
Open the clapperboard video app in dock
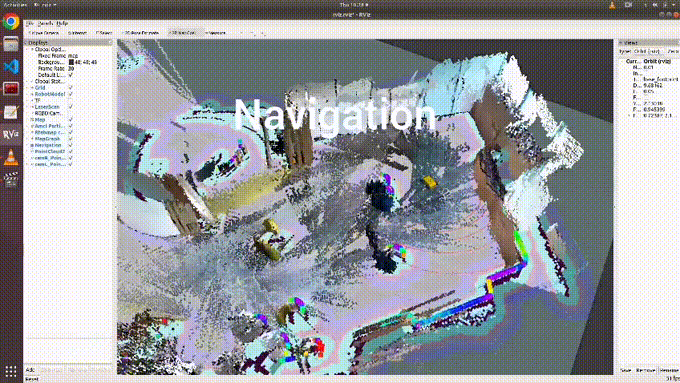11,180
